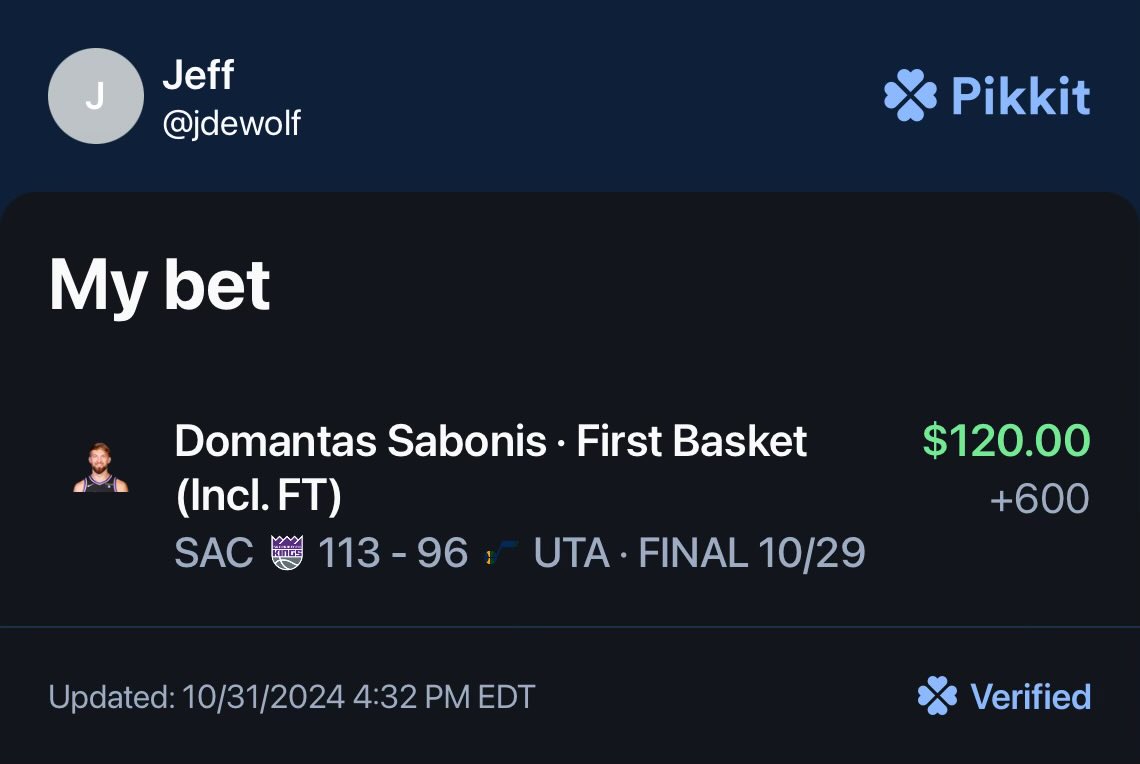The image size is (1140, 764).
Task: Click the Updated 10/31/2024 timestamp
Action: (x=292, y=697)
